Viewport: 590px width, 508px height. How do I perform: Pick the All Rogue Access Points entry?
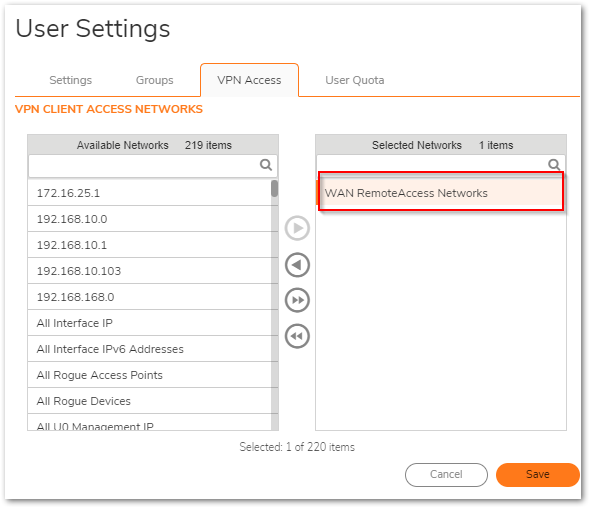click(149, 375)
